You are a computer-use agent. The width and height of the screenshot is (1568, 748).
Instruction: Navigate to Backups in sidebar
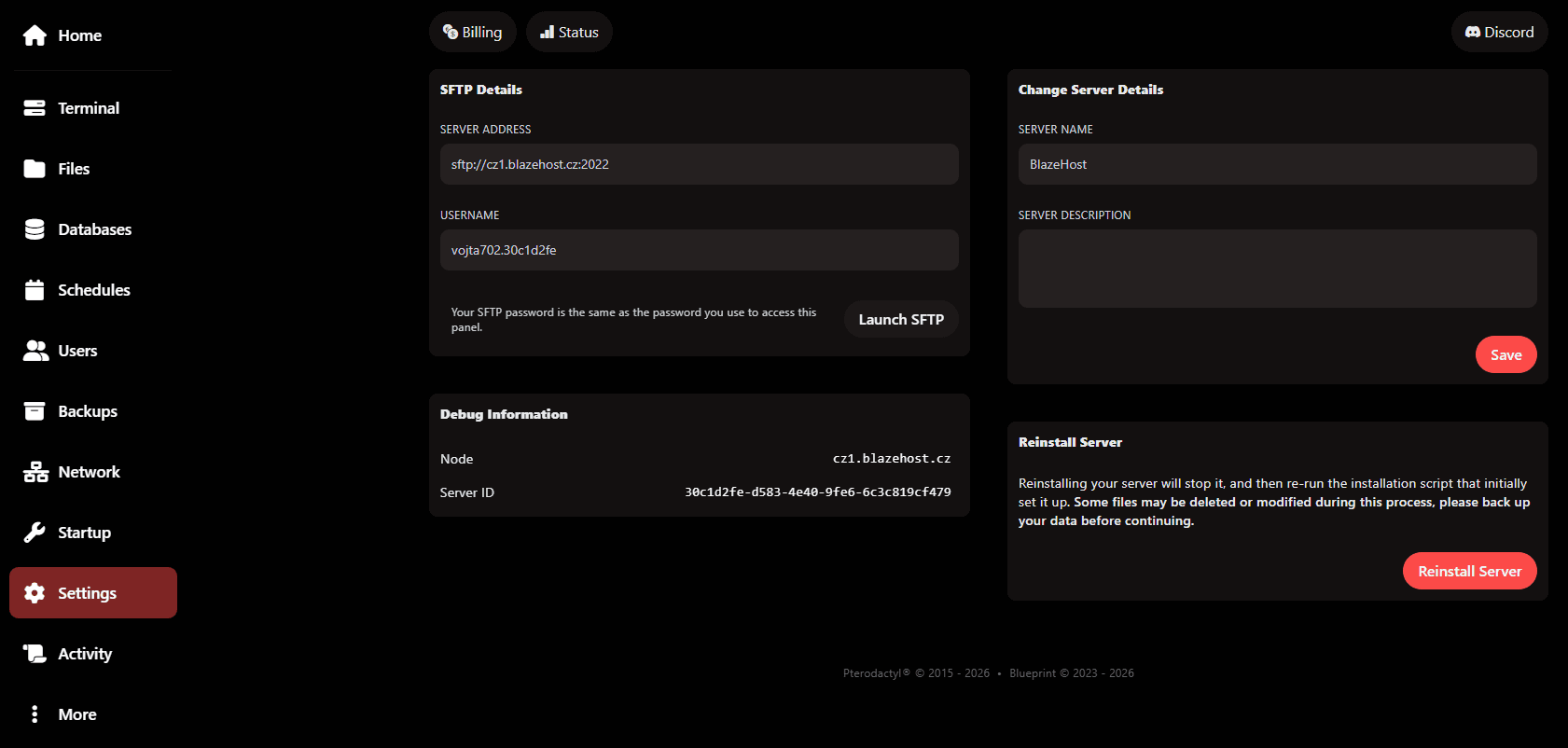[93, 411]
